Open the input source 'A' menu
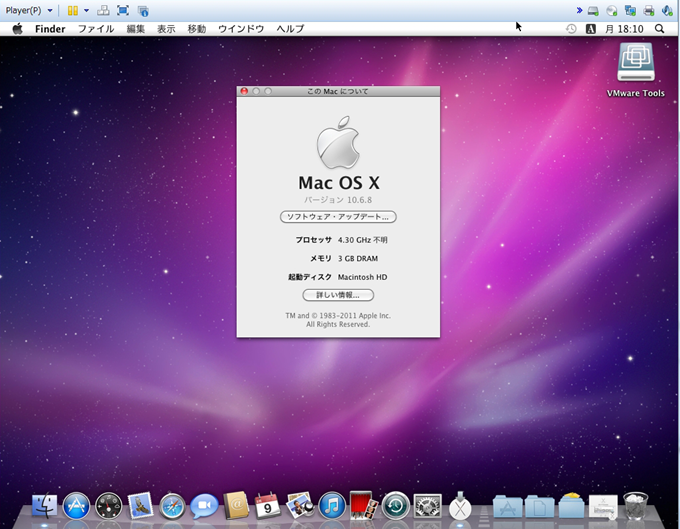 pyautogui.click(x=590, y=29)
